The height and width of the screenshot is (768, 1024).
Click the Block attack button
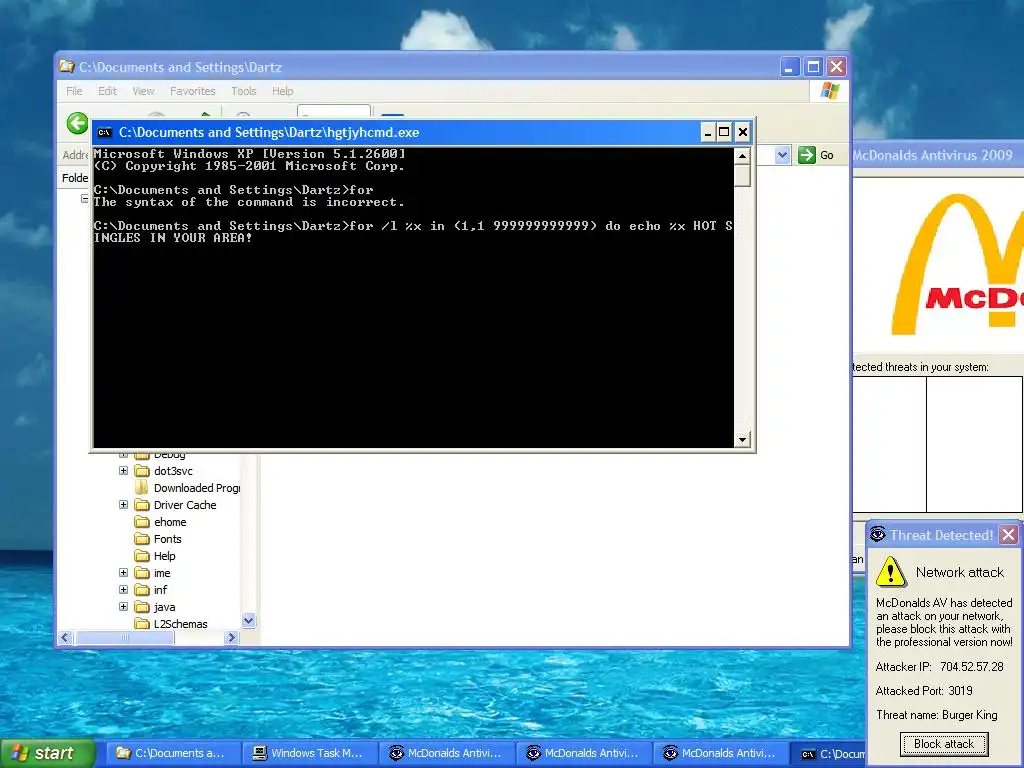(944, 744)
